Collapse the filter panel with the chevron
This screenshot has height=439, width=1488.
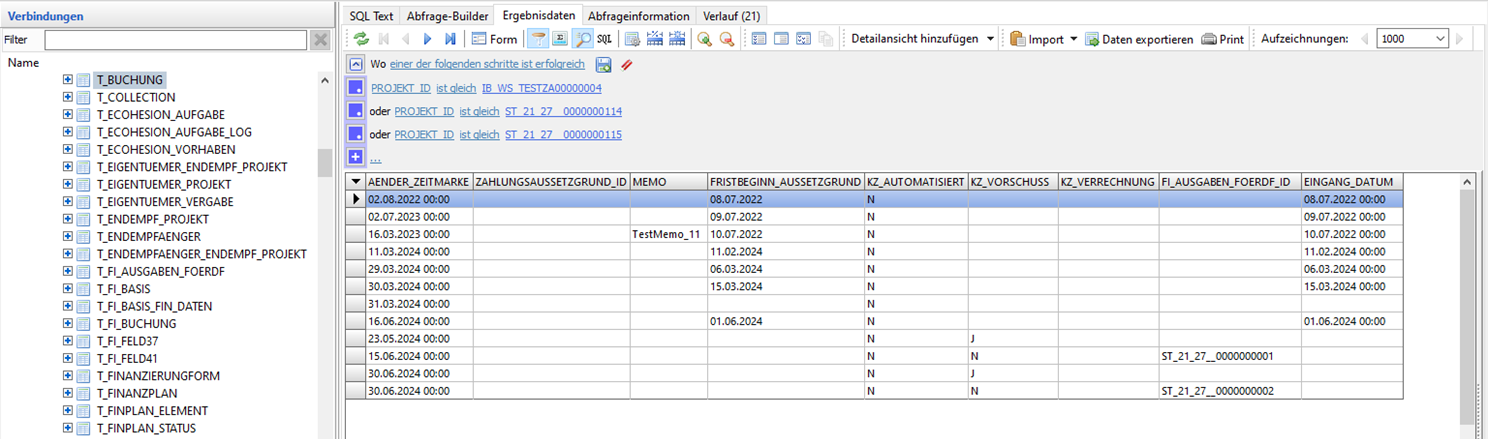[x=355, y=64]
